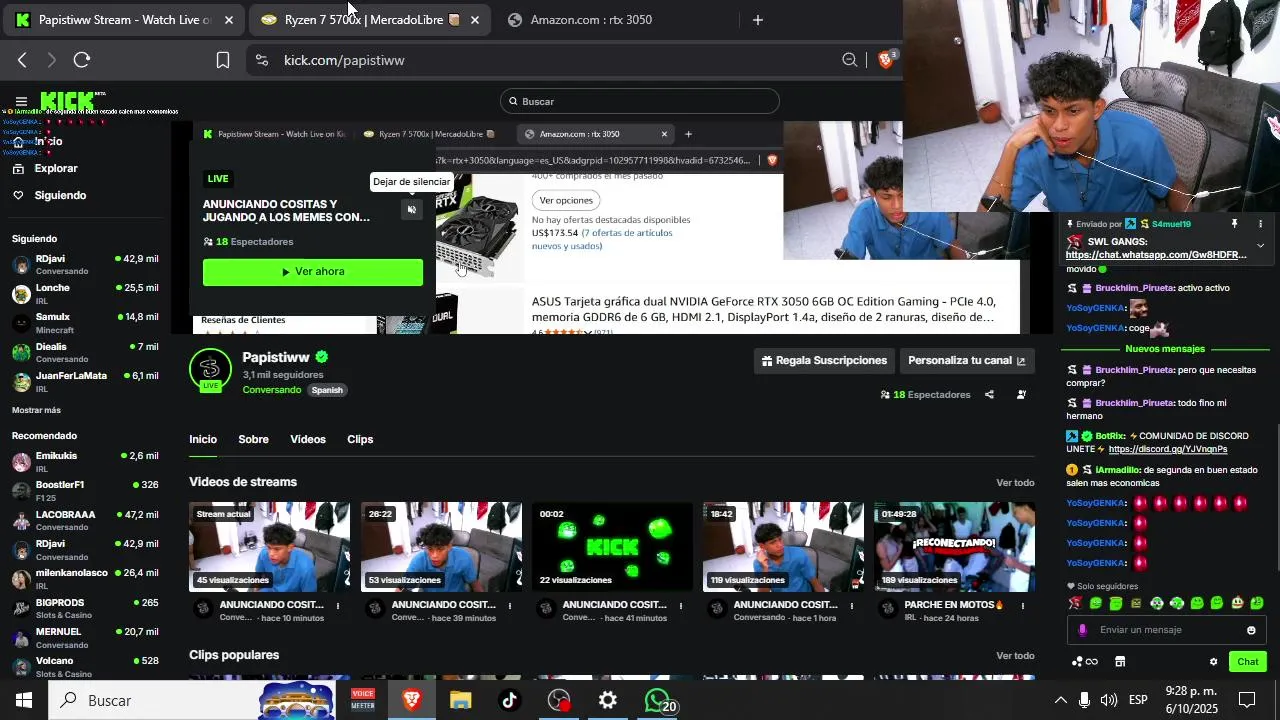
Task: Open the Kick hamburger menu
Action: click(x=21, y=101)
